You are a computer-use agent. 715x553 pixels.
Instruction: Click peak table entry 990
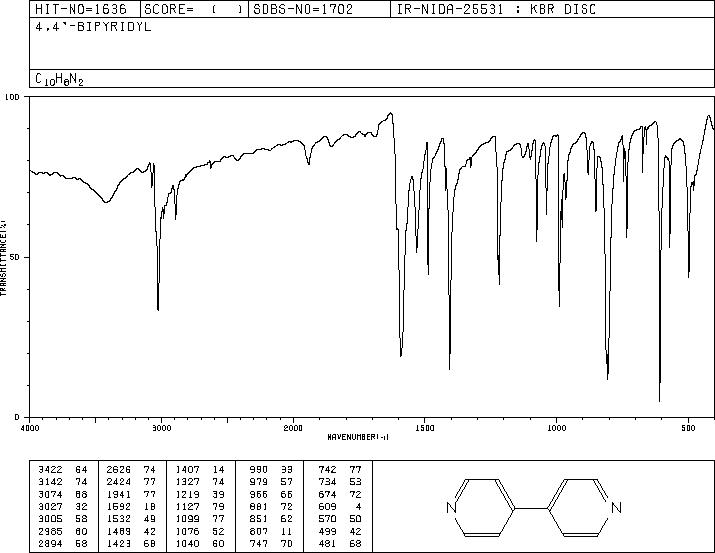(x=259, y=469)
